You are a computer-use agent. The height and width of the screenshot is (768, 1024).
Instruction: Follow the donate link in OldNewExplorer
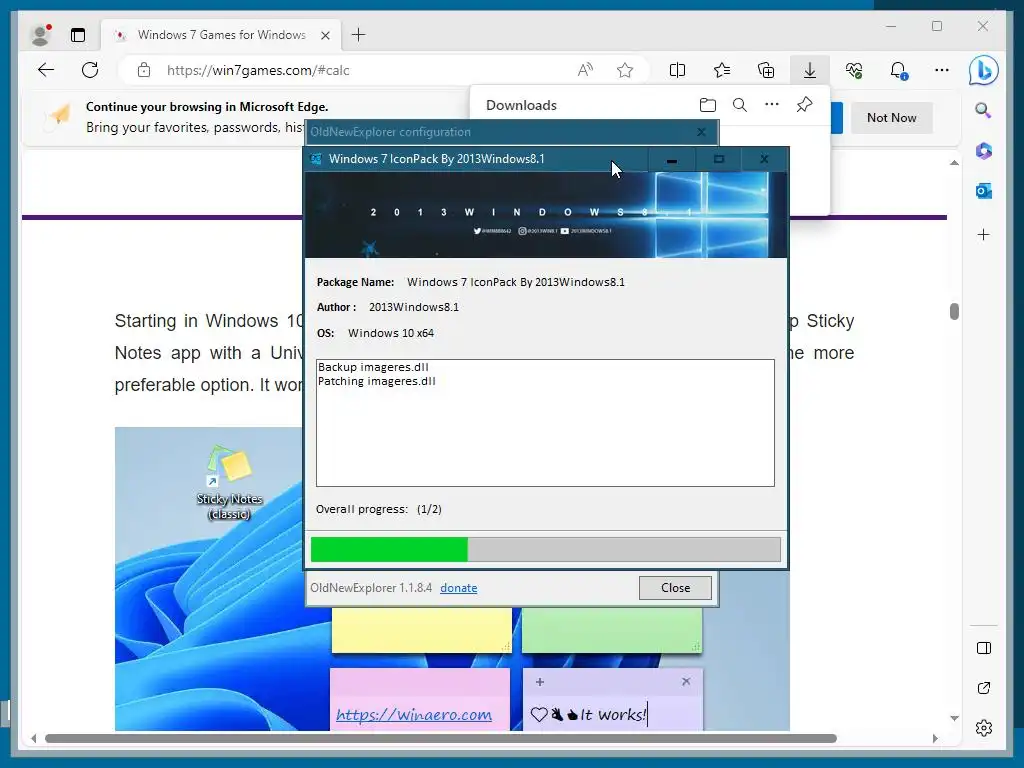tap(458, 588)
